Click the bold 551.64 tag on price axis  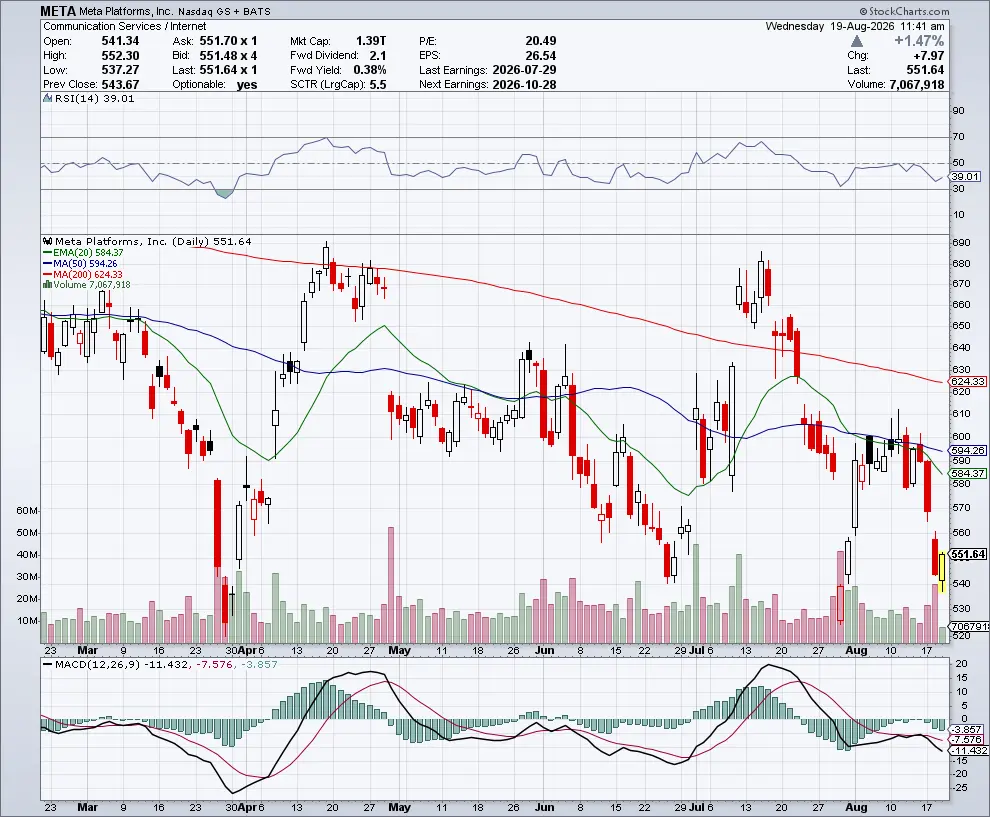[x=968, y=554]
